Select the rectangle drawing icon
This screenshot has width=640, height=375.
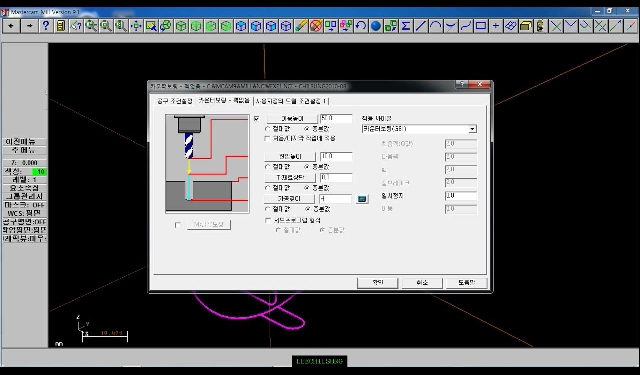pyautogui.click(x=480, y=26)
